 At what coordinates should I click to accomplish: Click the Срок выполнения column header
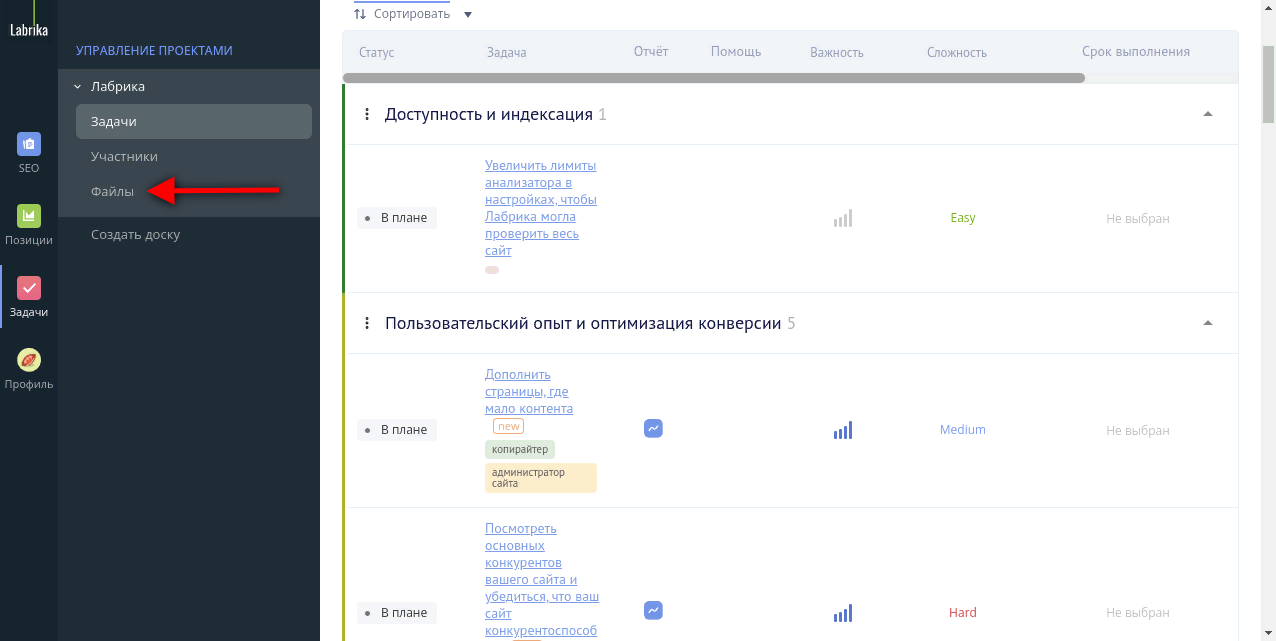[x=1136, y=51]
